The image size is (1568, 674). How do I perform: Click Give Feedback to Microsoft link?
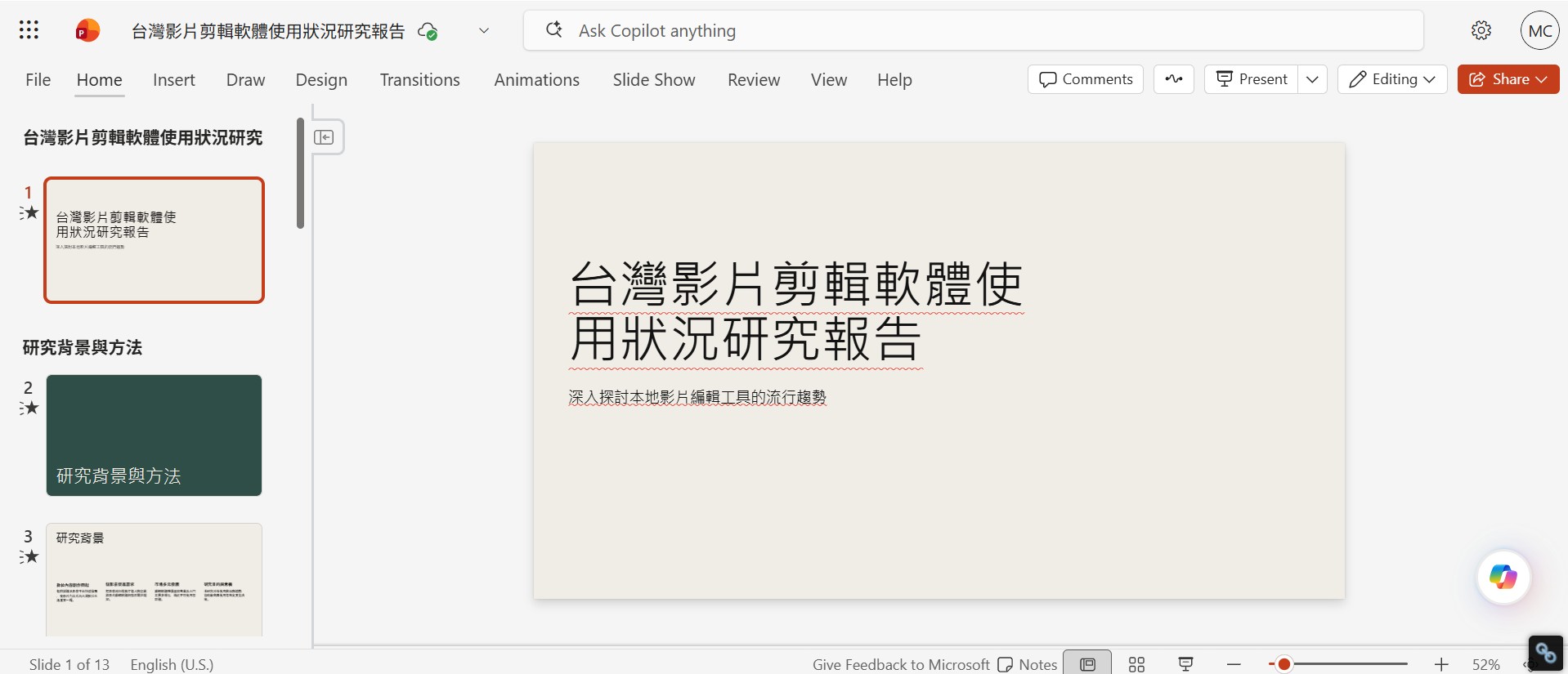901,664
